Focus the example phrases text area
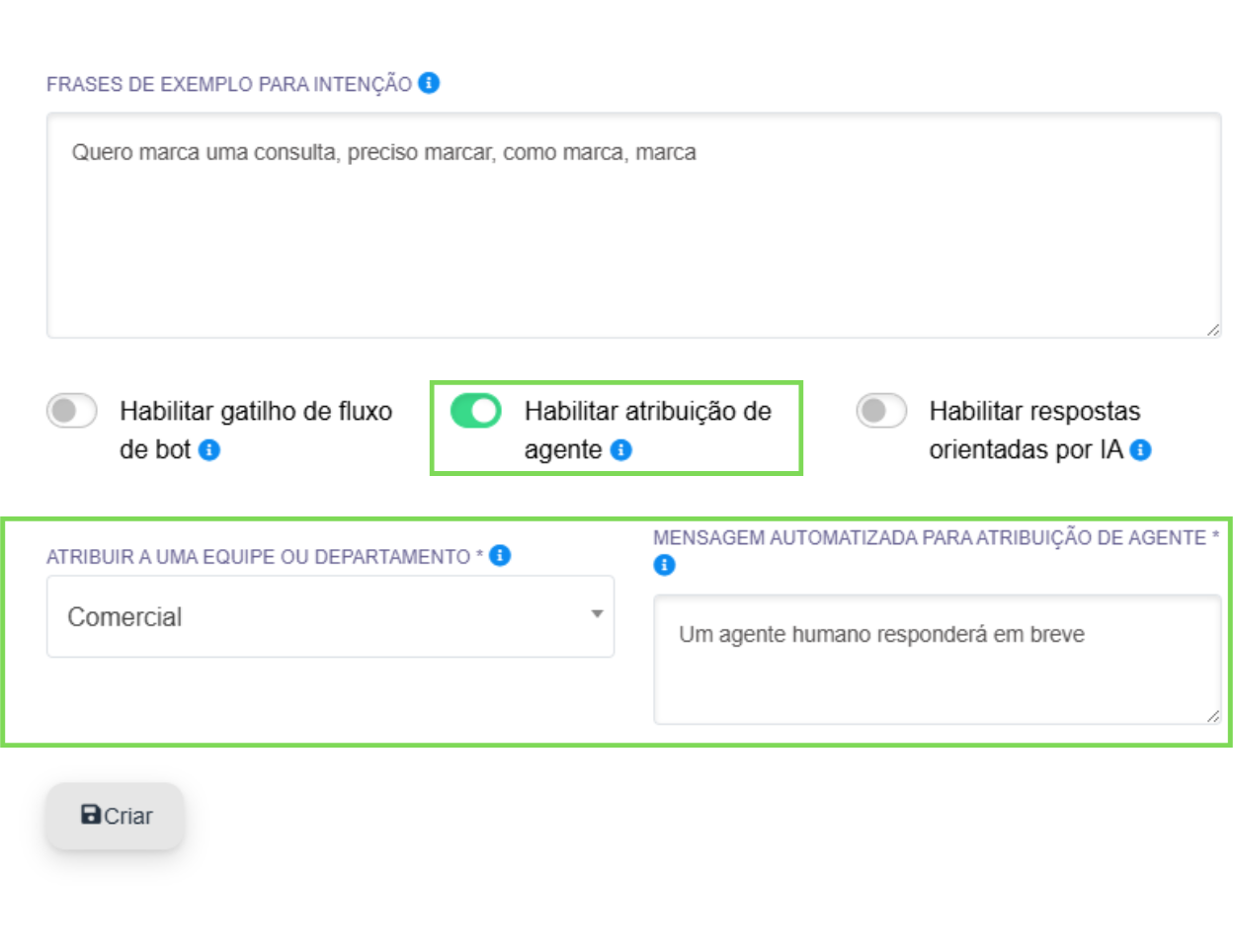This screenshot has width=1233, height=952. (x=633, y=225)
